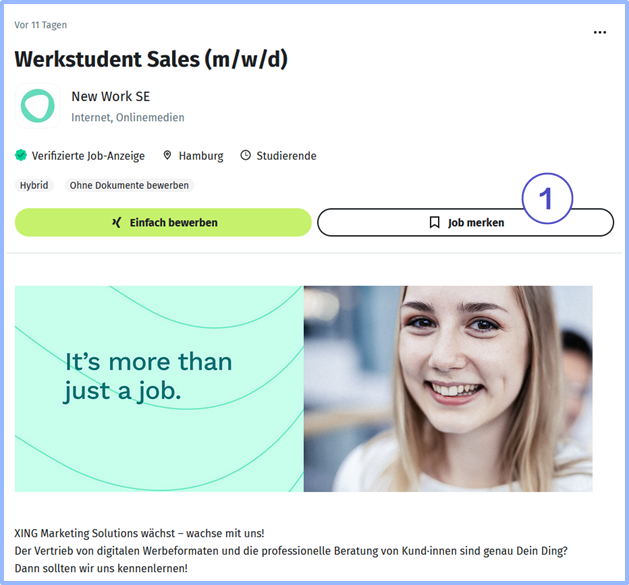This screenshot has width=629, height=585.
Task: Click the Studierende career level label
Action: 286,156
